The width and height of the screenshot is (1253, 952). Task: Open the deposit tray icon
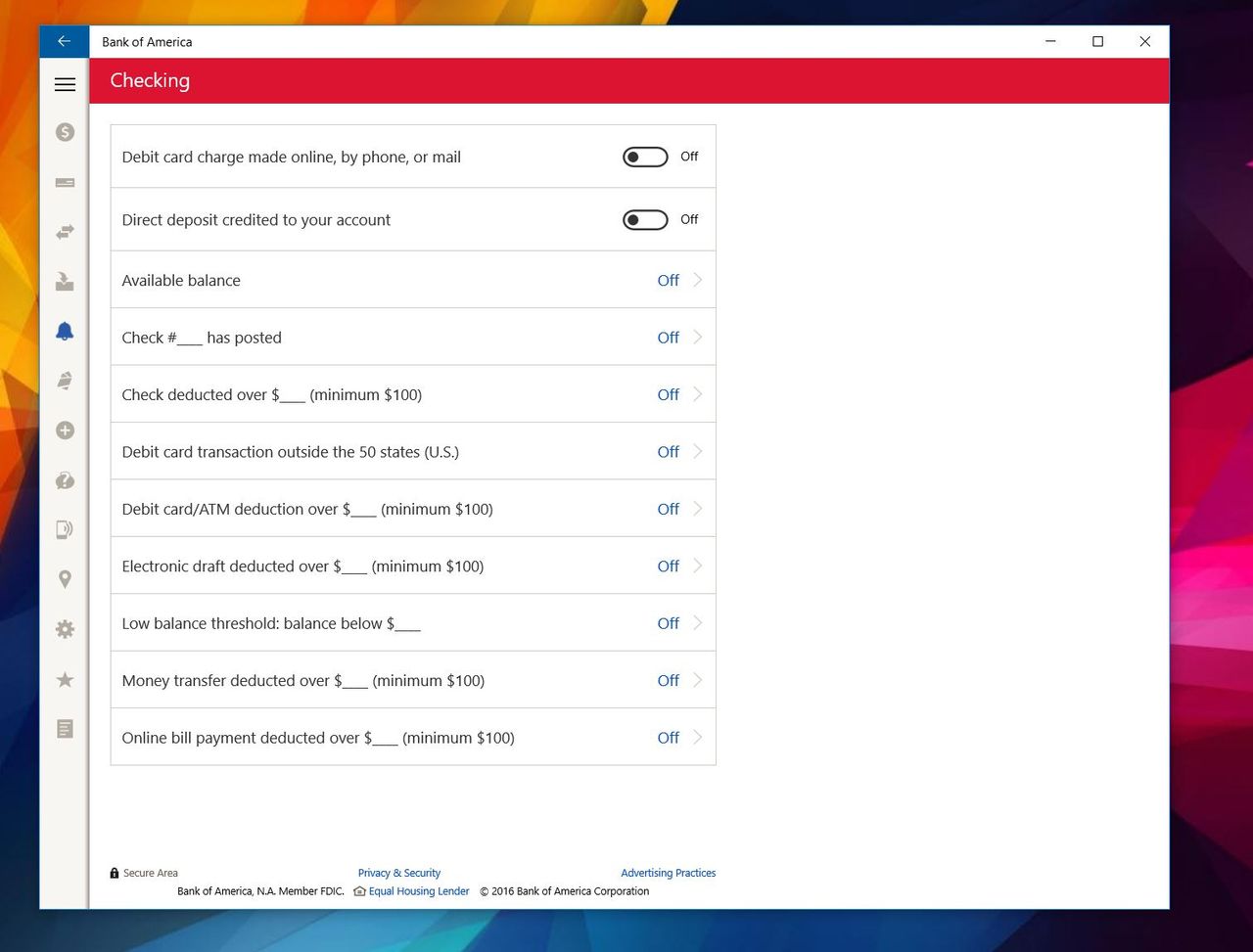coord(65,282)
